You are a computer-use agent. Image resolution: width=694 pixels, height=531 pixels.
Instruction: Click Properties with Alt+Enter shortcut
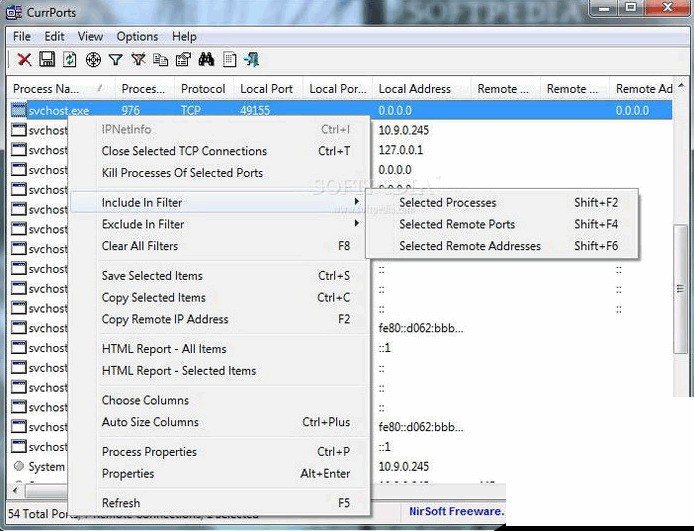(x=220, y=473)
